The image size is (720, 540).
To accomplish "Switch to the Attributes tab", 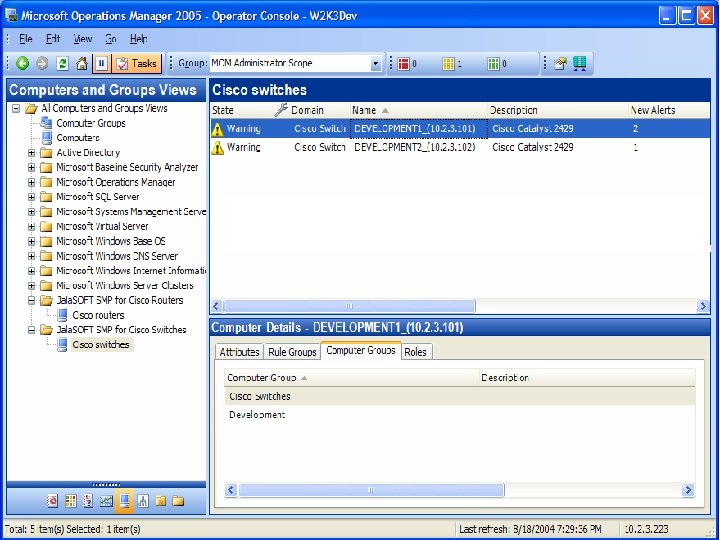I will 239,352.
